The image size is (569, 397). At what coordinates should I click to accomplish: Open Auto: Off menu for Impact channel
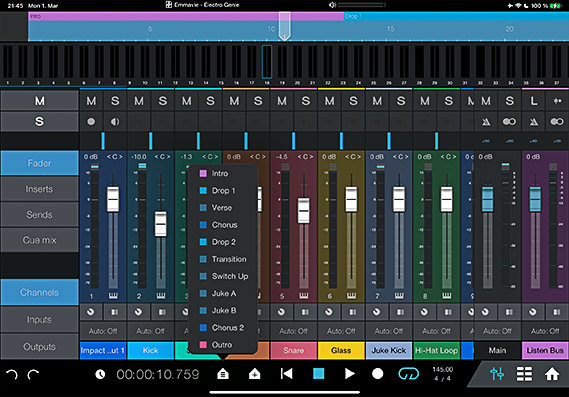coord(103,331)
